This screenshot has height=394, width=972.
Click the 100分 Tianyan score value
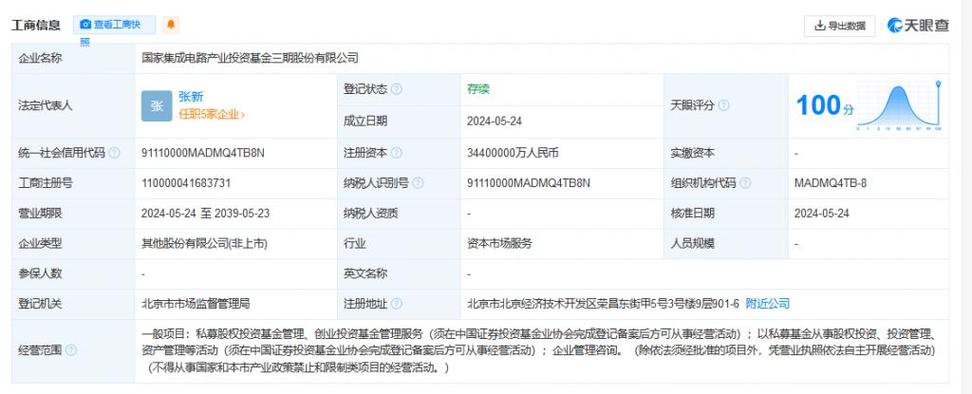pos(825,106)
